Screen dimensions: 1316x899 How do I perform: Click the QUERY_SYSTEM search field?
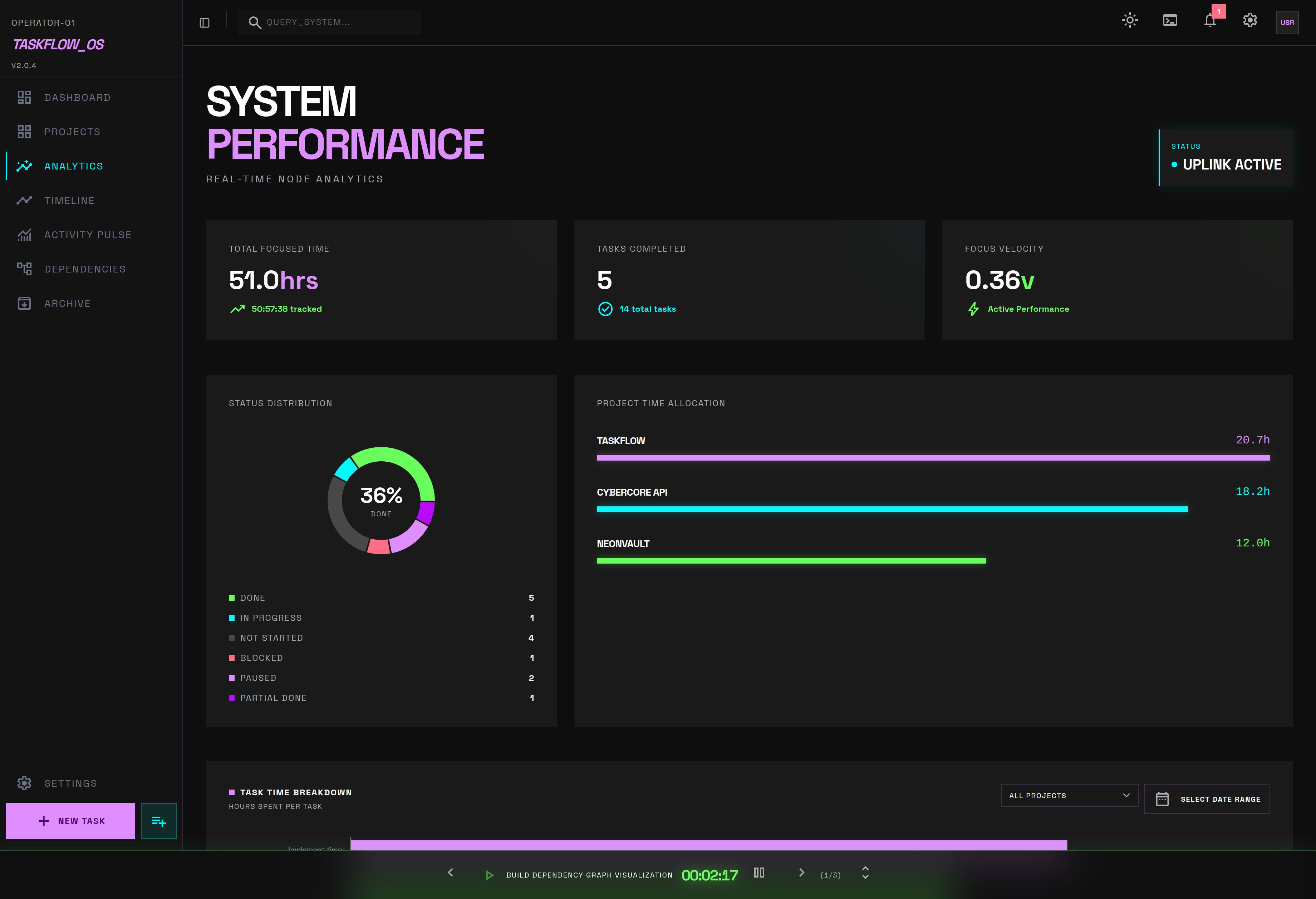pyautogui.click(x=329, y=22)
